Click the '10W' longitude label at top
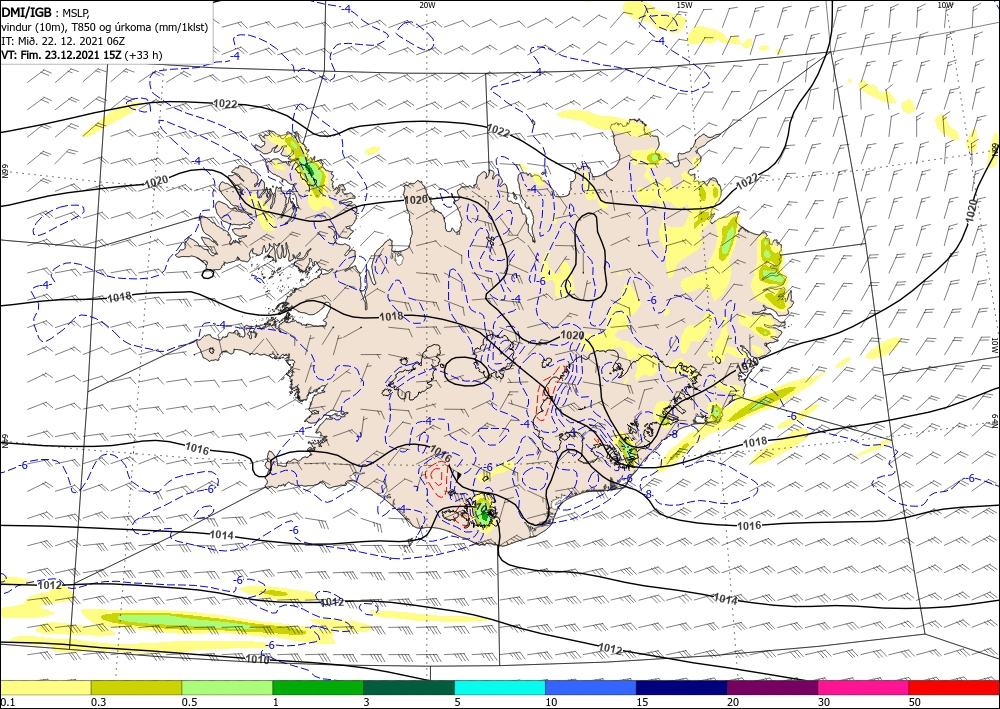The width and height of the screenshot is (1000, 709). 945,5
